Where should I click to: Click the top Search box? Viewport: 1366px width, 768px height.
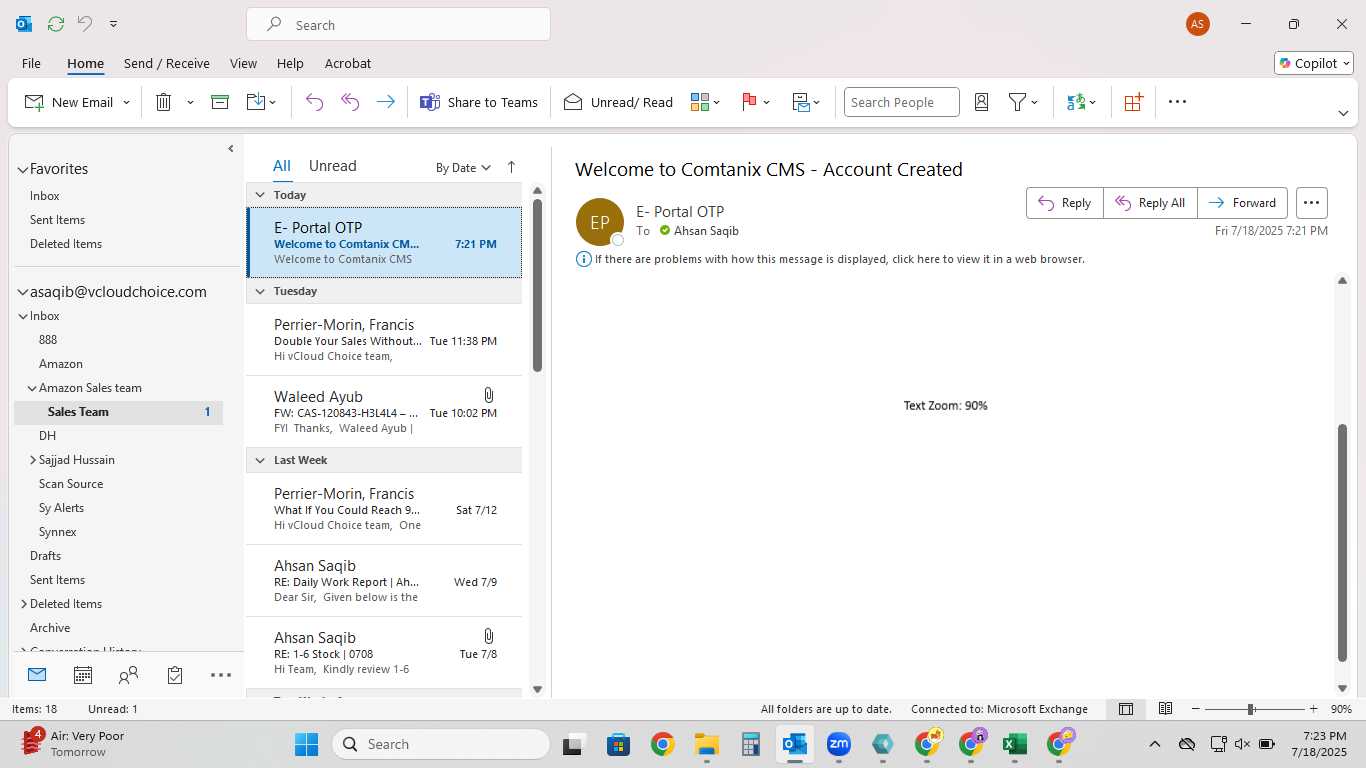(398, 25)
